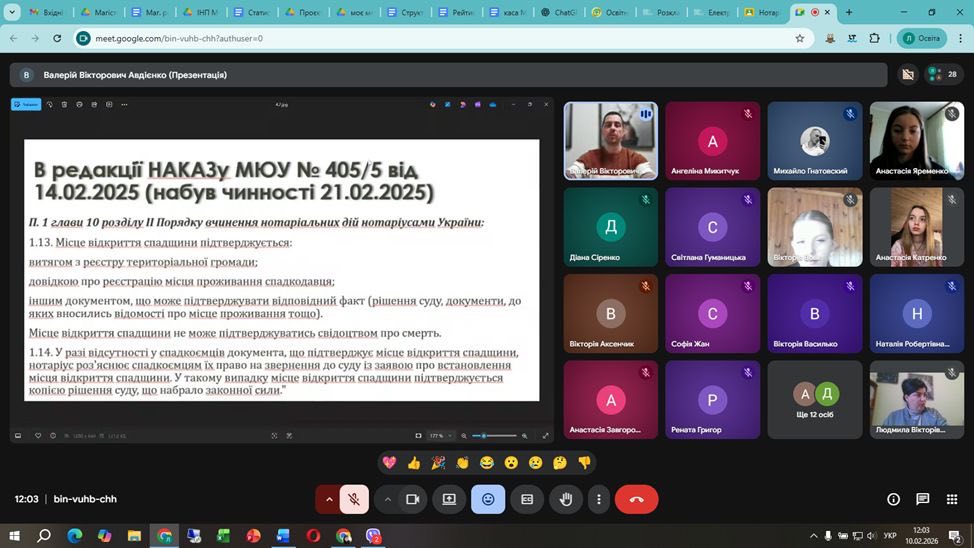Switch keyboard language УКР indicator
This screenshot has height=548, width=974.
[x=890, y=536]
